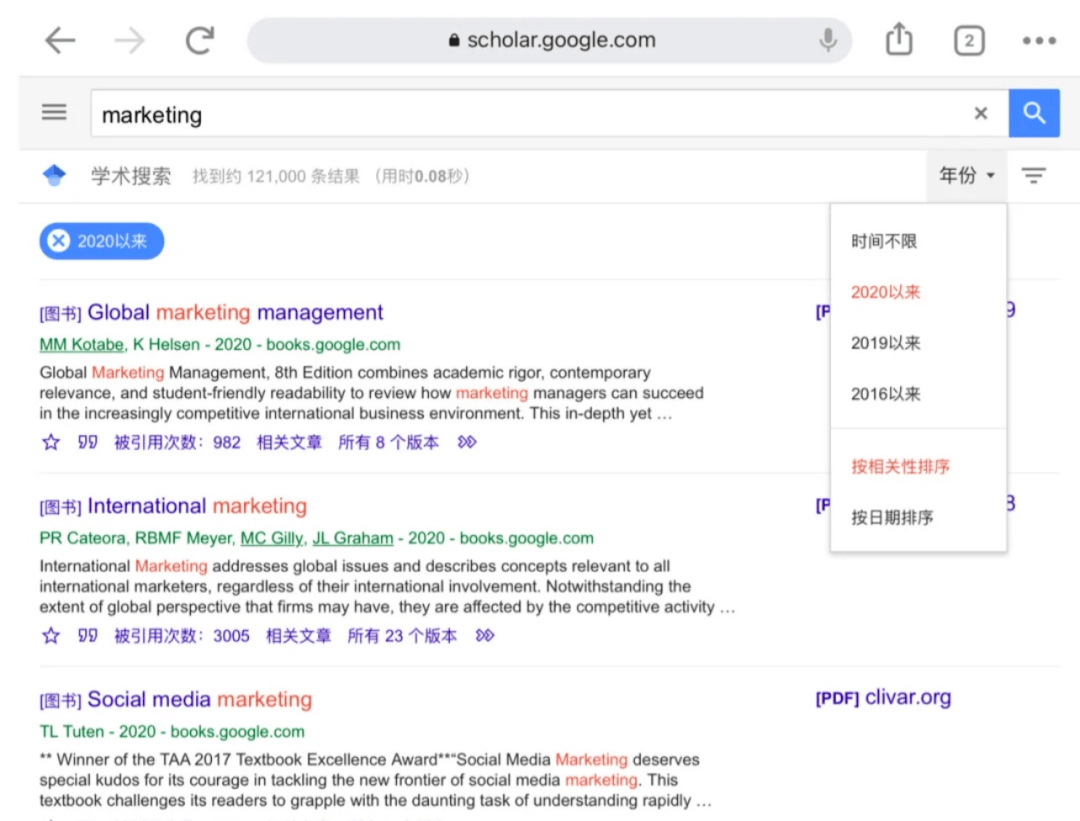Expand more options for Global marketing management

coord(467,442)
